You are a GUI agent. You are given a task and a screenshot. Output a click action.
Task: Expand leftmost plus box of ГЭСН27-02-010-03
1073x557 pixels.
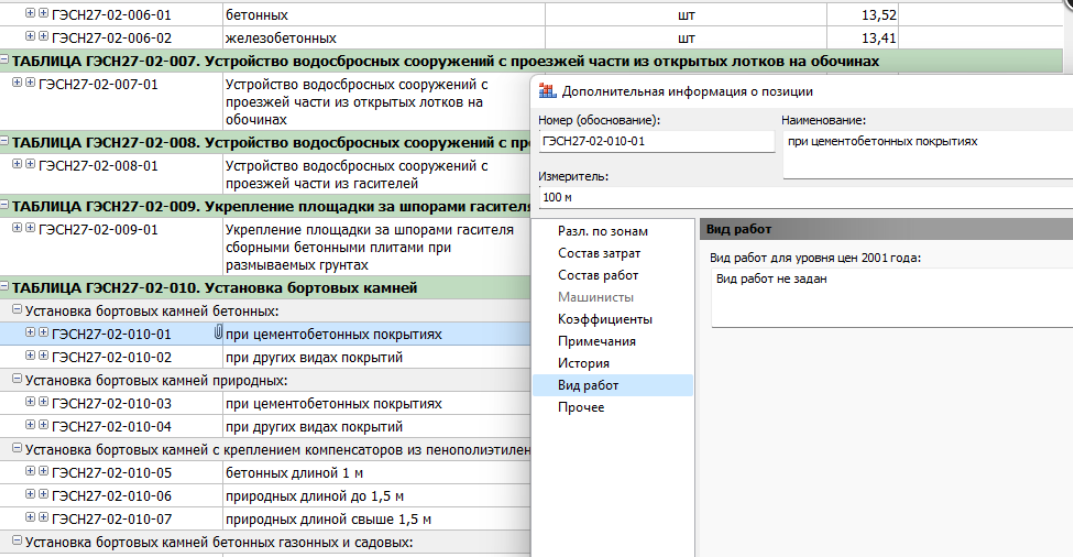pos(30,402)
